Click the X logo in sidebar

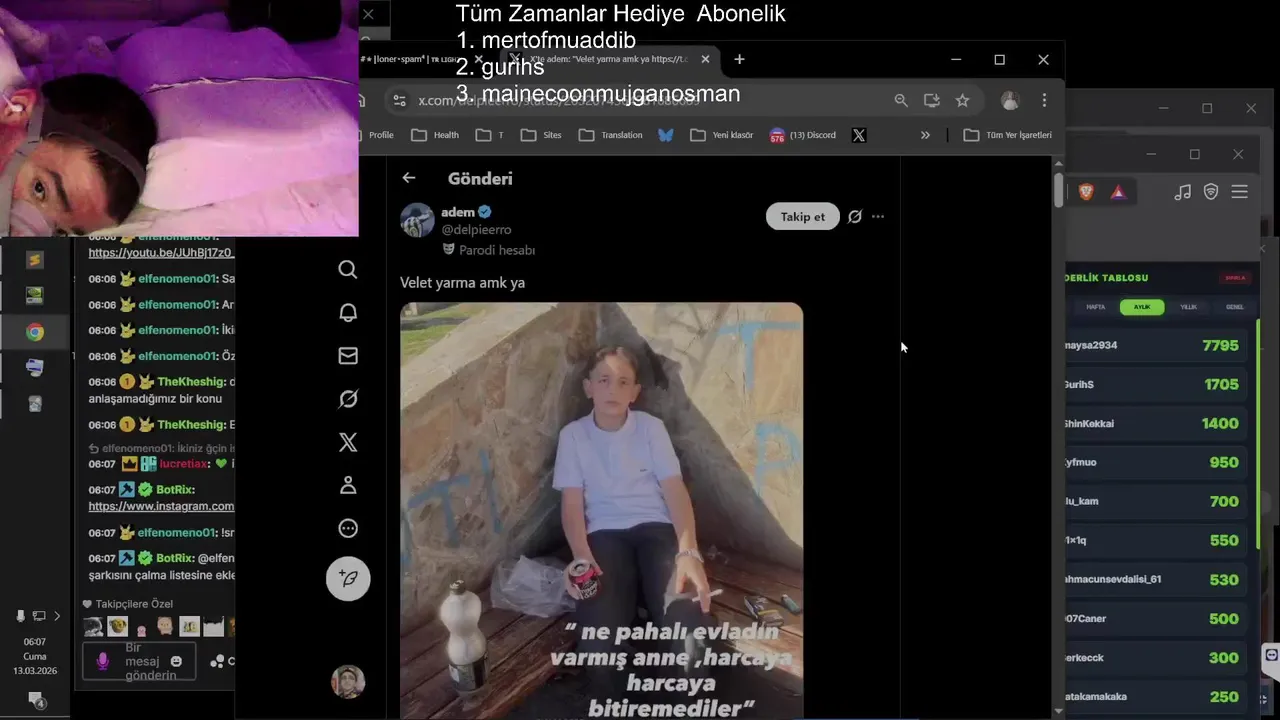(x=348, y=442)
